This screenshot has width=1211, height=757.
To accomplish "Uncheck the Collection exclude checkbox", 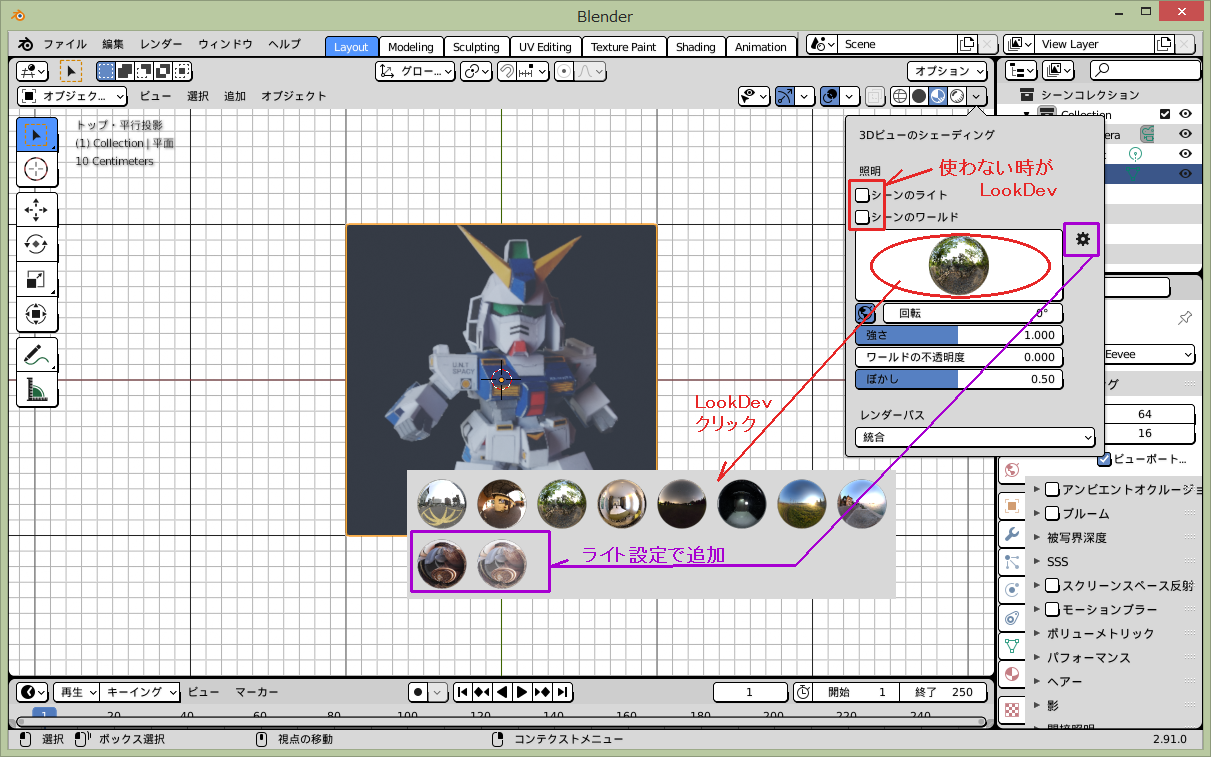I will click(x=1164, y=114).
